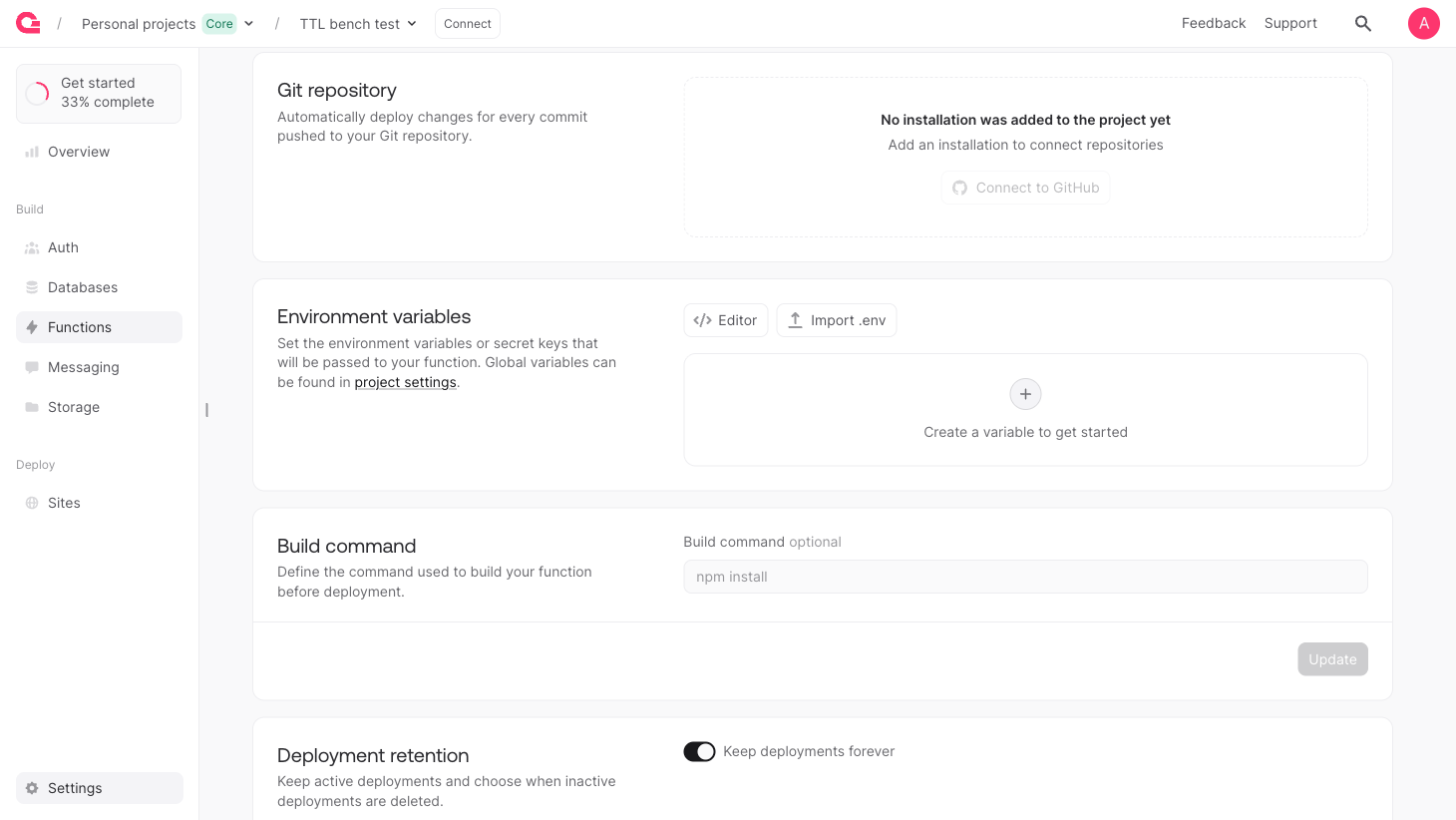The width and height of the screenshot is (1456, 820).
Task: Go to the Messaging section
Action: (84, 367)
